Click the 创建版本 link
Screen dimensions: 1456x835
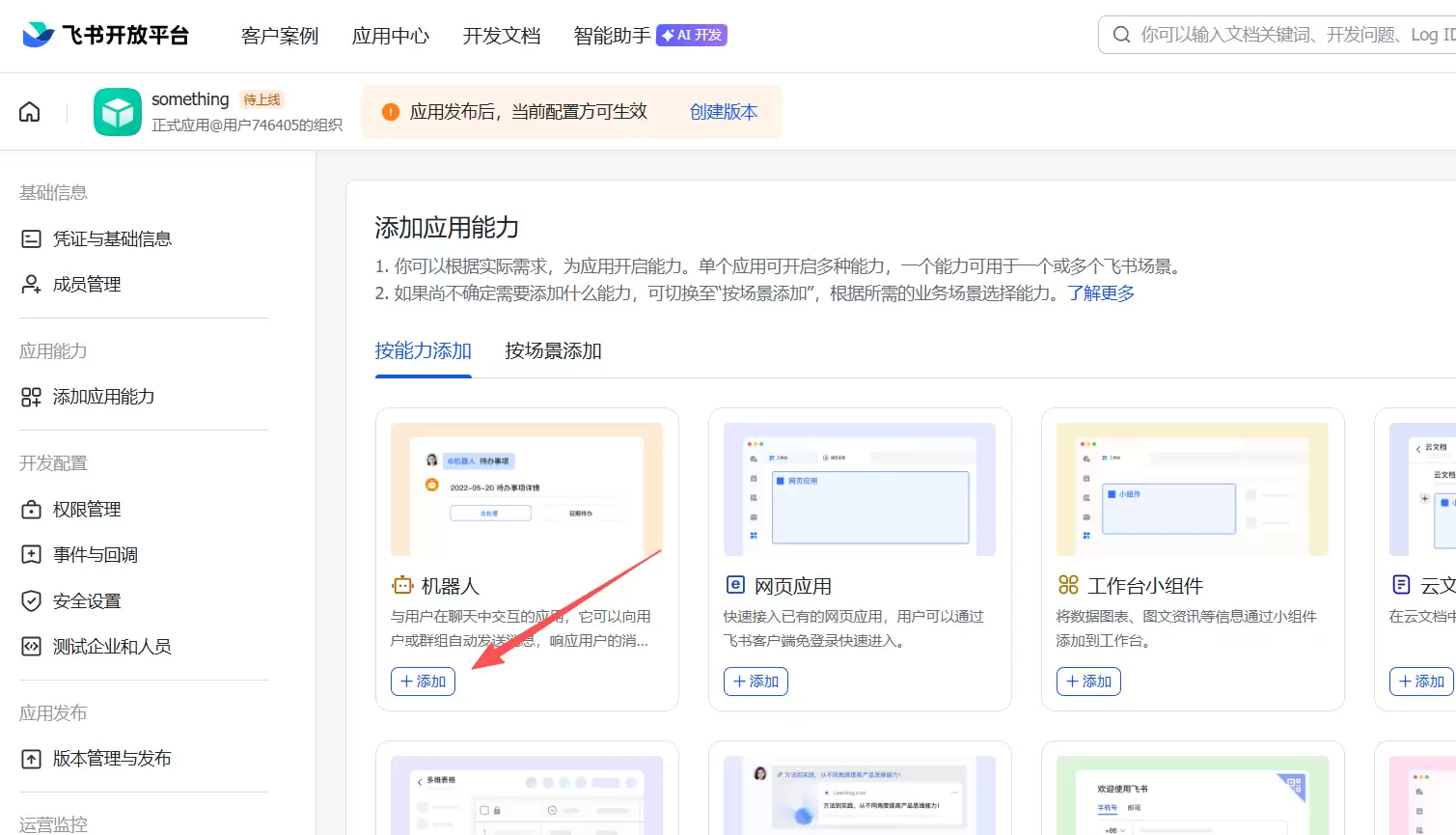[723, 112]
